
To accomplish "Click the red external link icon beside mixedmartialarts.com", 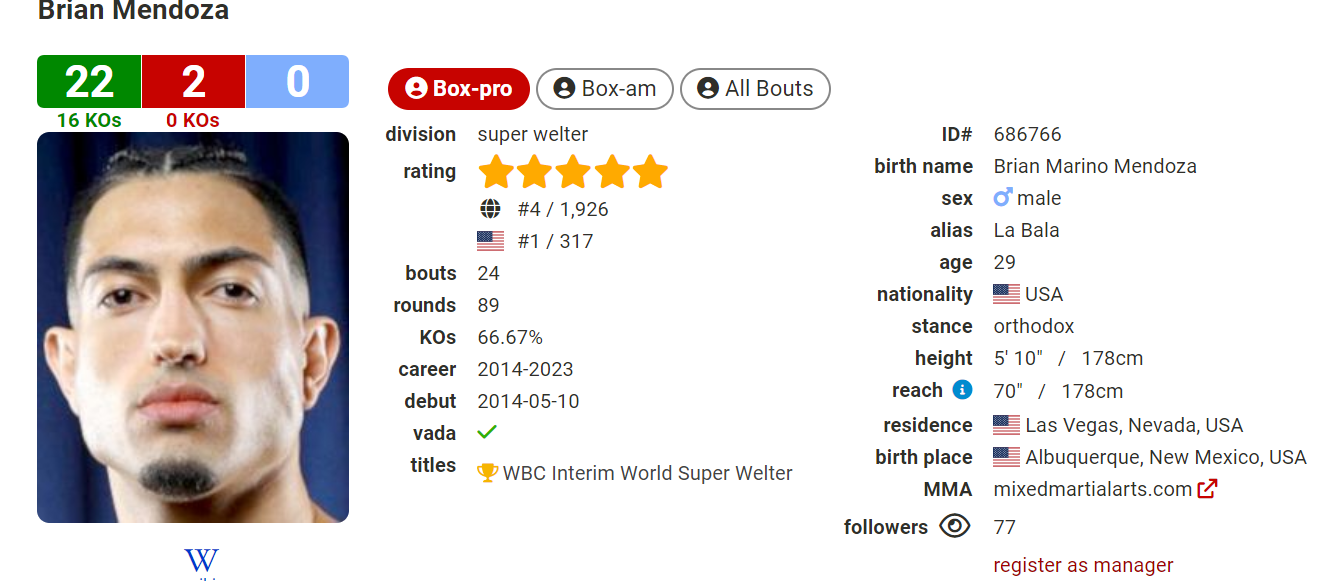I will pos(1207,489).
